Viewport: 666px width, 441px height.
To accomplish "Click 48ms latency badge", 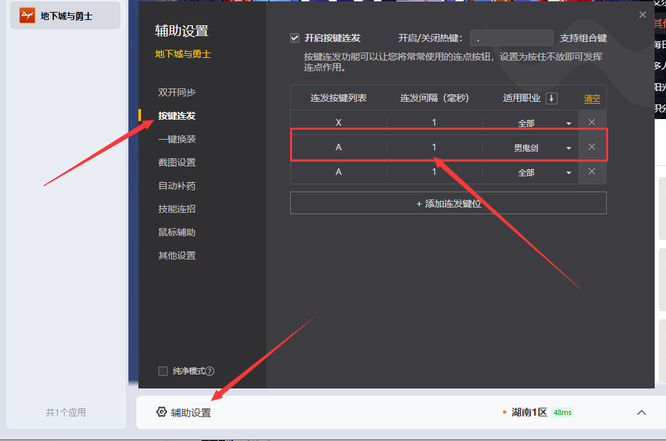I will click(x=562, y=413).
